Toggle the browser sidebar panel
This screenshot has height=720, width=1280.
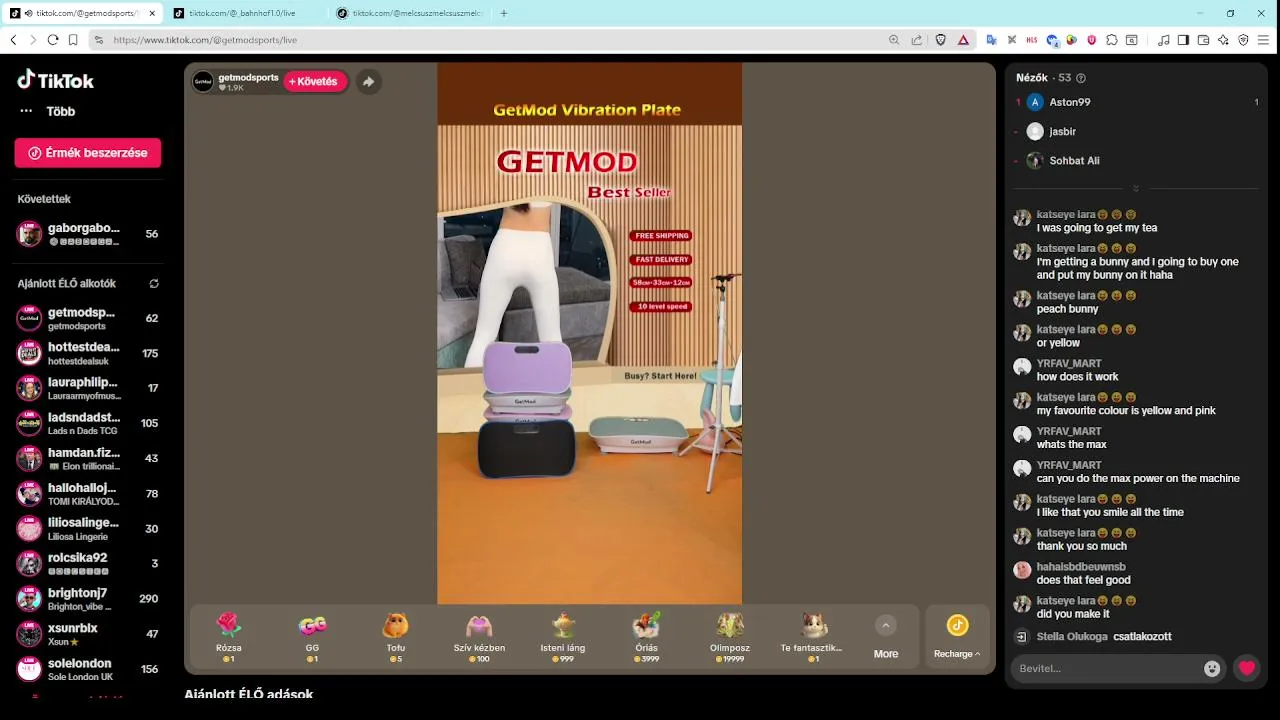click(x=1183, y=40)
